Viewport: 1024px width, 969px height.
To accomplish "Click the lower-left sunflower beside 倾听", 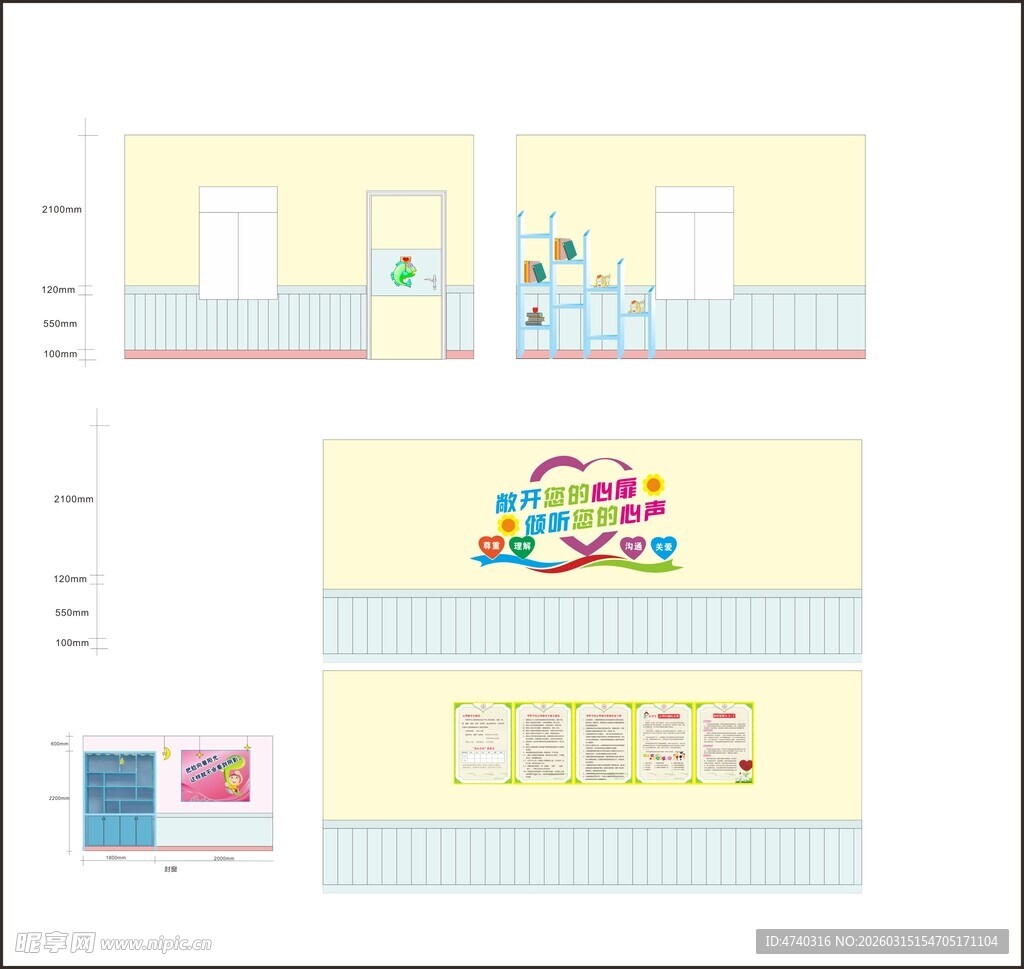I will 508,525.
